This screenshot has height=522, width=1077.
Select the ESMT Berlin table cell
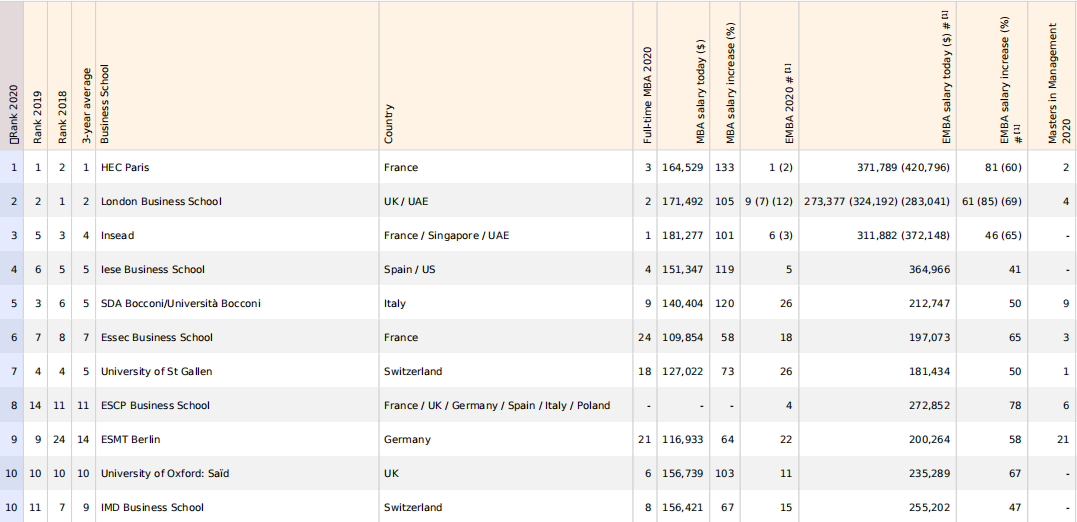[130, 439]
